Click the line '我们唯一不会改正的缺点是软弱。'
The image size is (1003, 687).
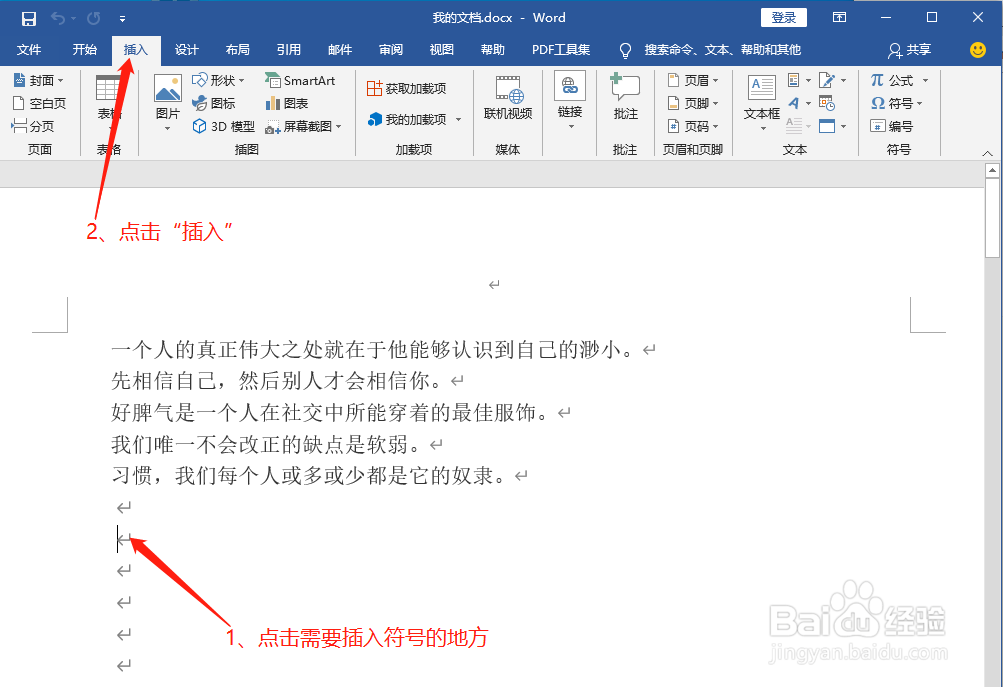[266, 445]
